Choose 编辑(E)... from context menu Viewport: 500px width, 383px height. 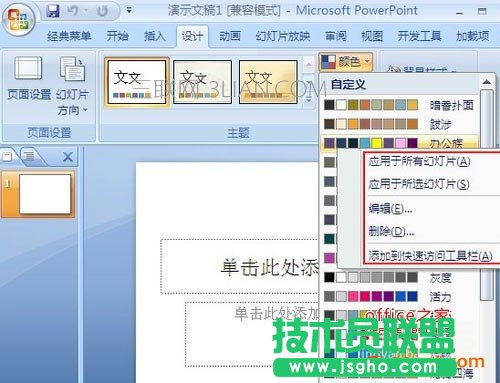[390, 209]
